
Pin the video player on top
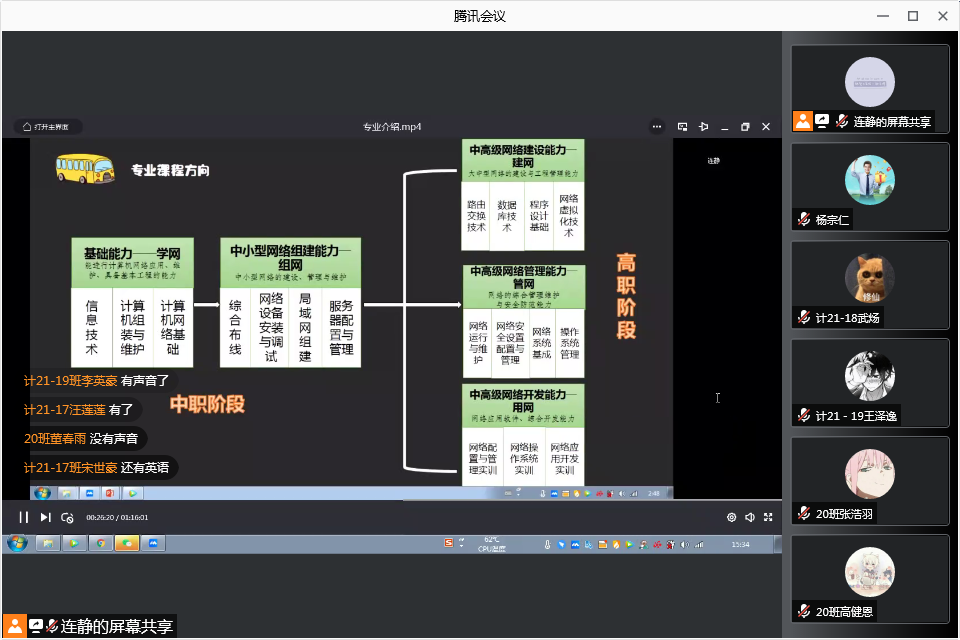coord(703,127)
